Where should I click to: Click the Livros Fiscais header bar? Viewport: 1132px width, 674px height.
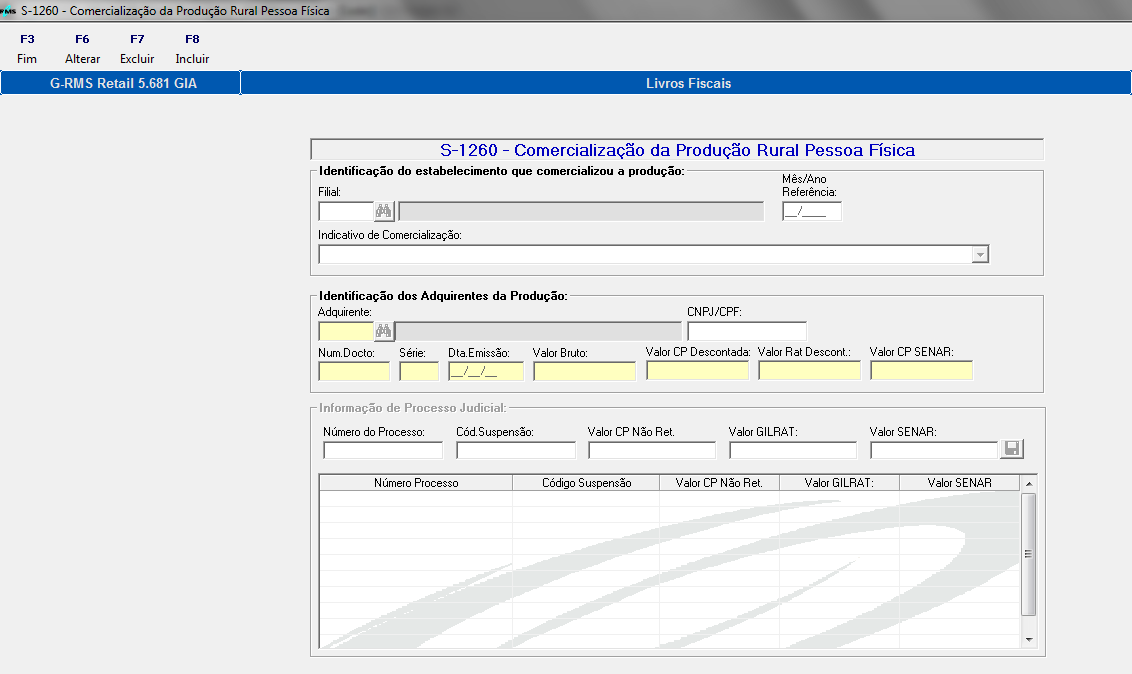(688, 83)
